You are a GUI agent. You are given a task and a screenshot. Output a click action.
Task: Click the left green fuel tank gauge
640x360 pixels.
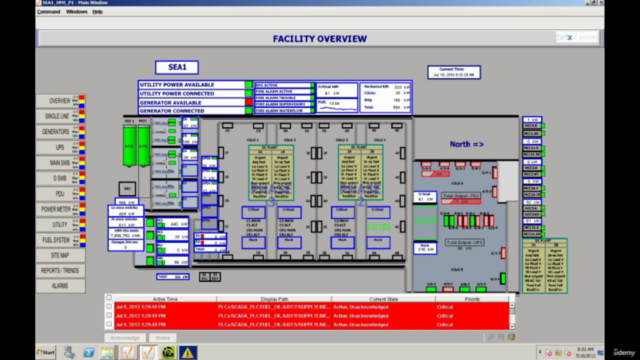tap(129, 146)
